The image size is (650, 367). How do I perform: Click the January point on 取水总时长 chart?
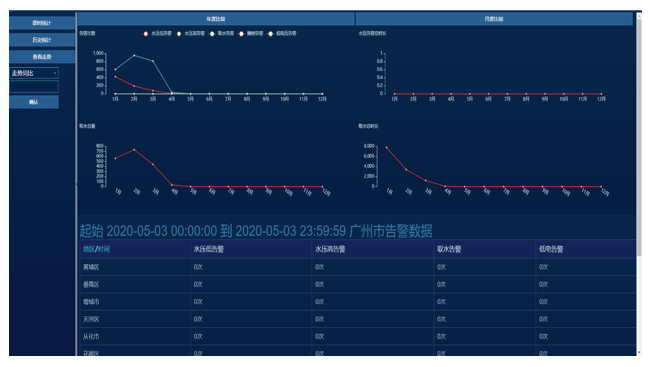(386, 147)
